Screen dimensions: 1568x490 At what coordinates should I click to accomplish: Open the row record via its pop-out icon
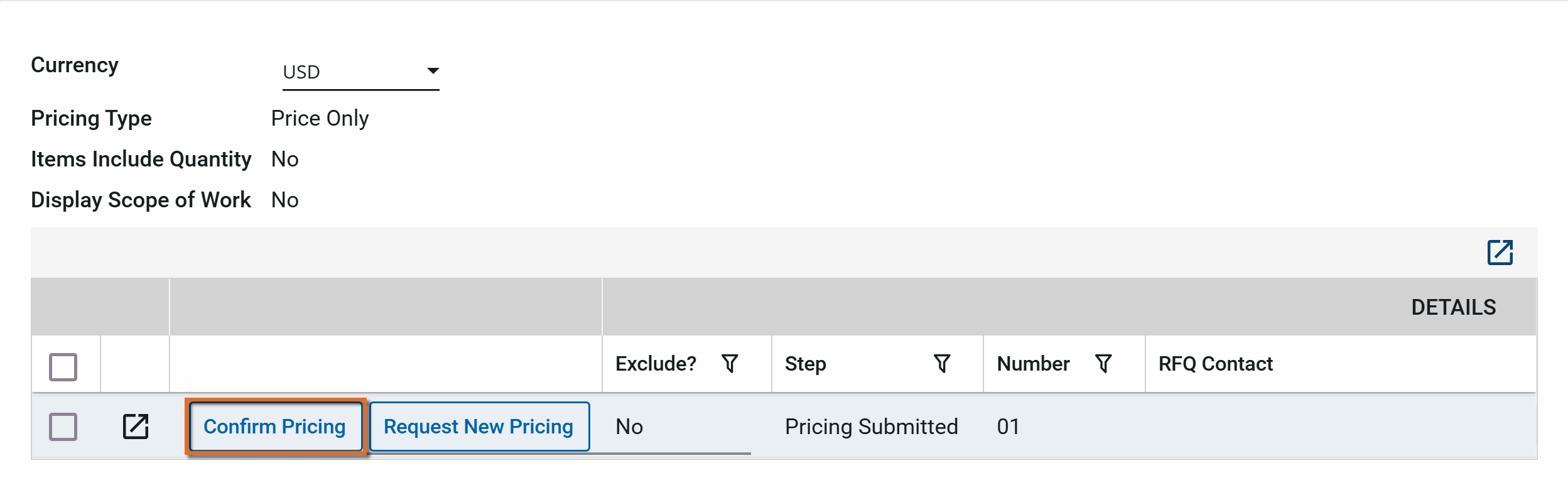coord(136,427)
